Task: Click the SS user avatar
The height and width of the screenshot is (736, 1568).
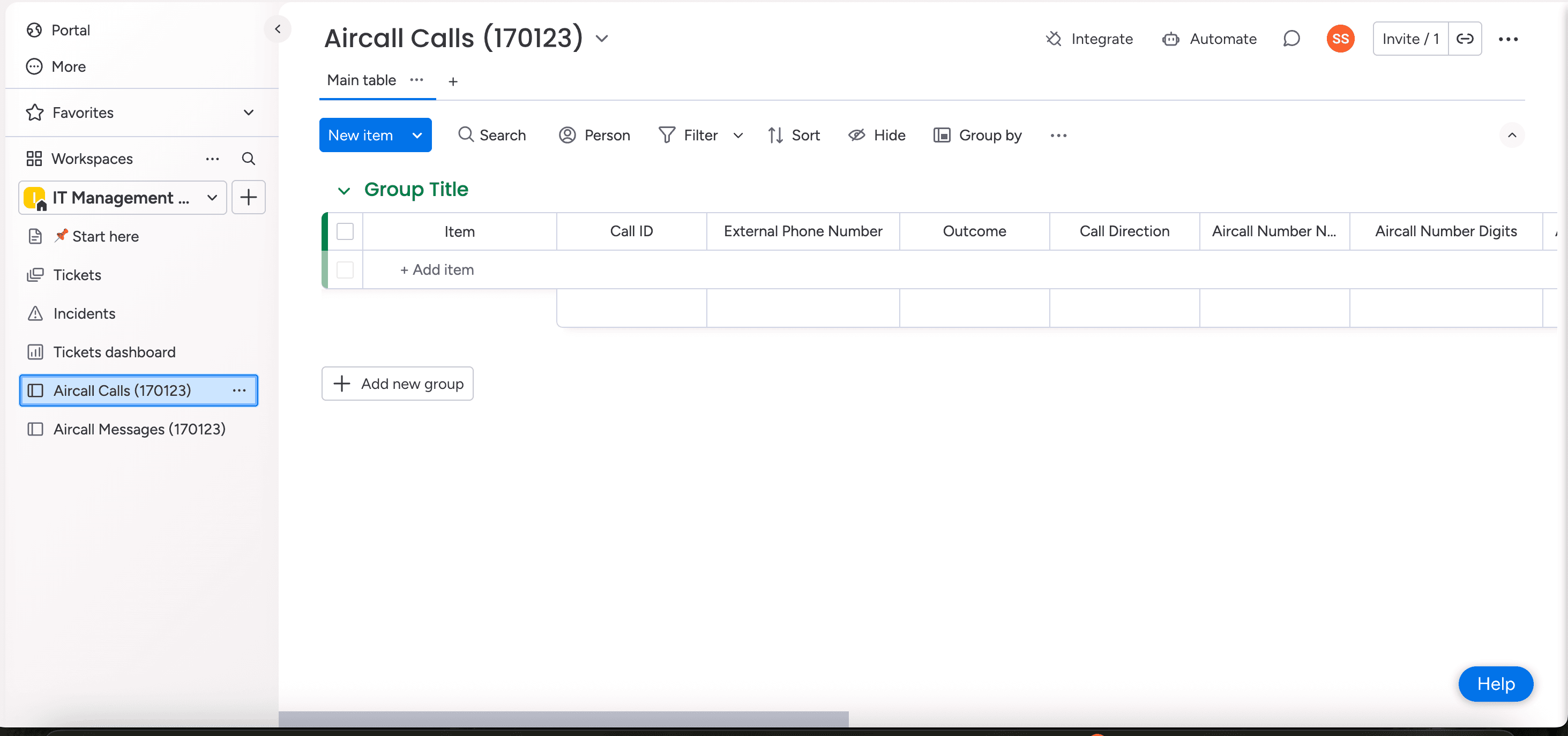Action: (1340, 39)
